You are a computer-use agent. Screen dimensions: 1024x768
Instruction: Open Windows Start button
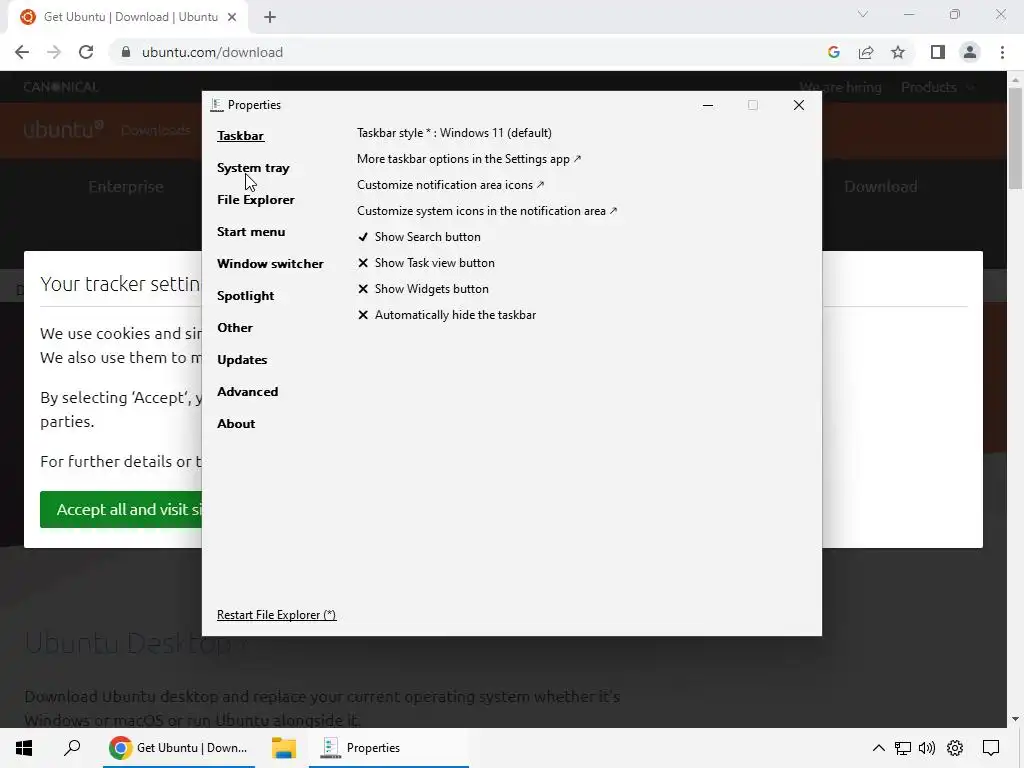click(x=24, y=748)
